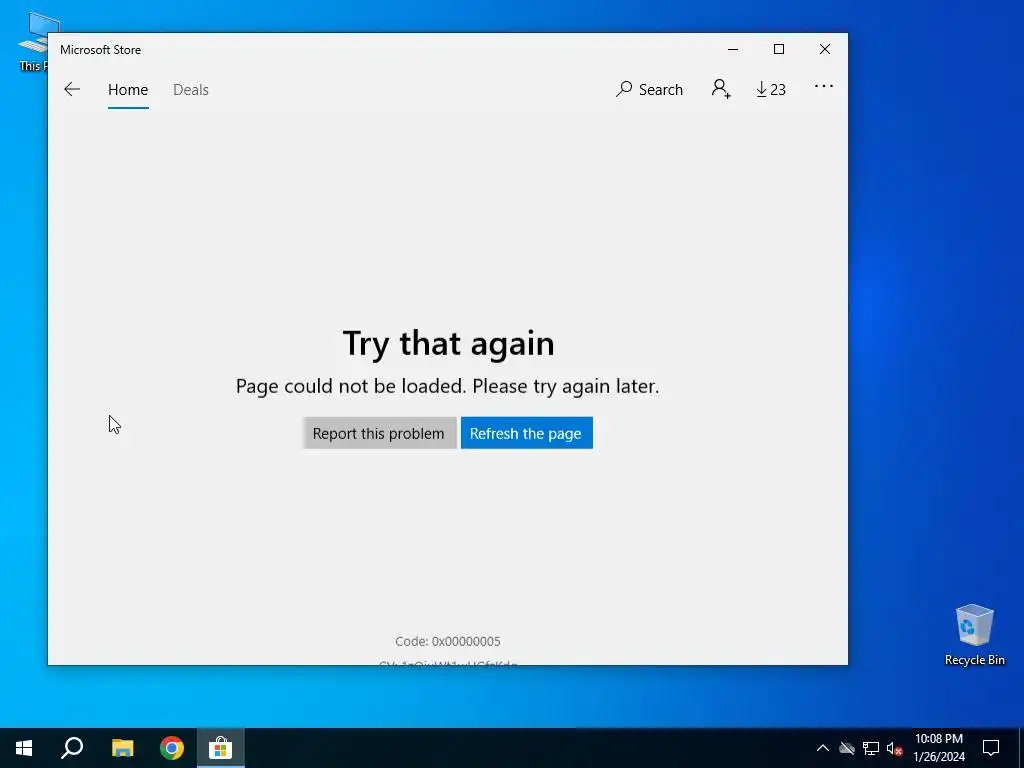Select the Recycle Bin desktop icon
Screen dimensions: 1024x768
(x=974, y=635)
